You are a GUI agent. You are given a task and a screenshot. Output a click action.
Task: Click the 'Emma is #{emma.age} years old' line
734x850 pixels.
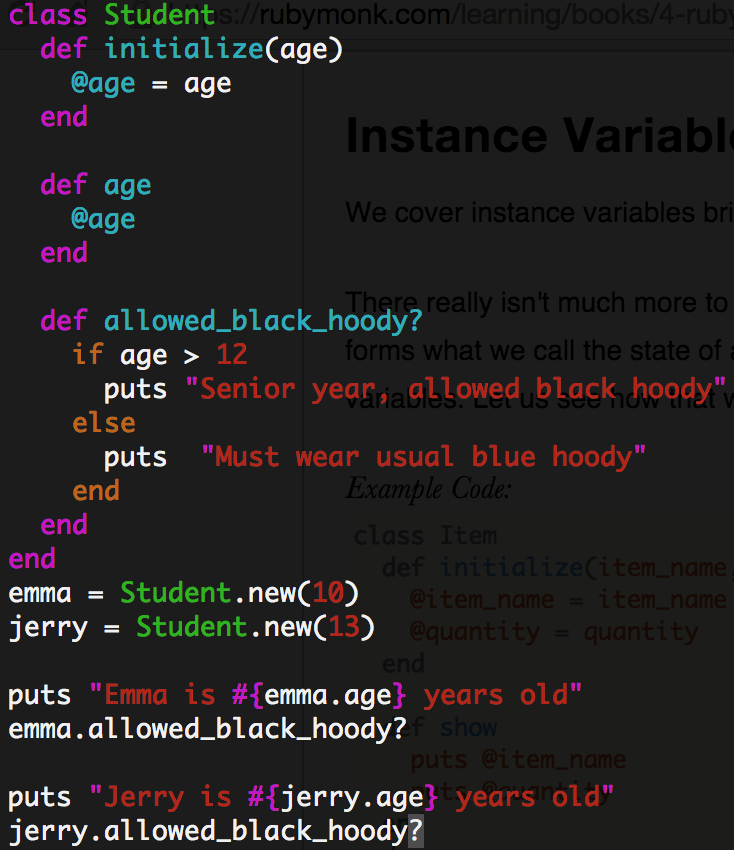(295, 695)
